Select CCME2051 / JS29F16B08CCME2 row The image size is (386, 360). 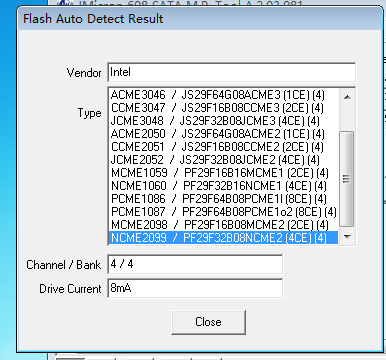point(224,147)
